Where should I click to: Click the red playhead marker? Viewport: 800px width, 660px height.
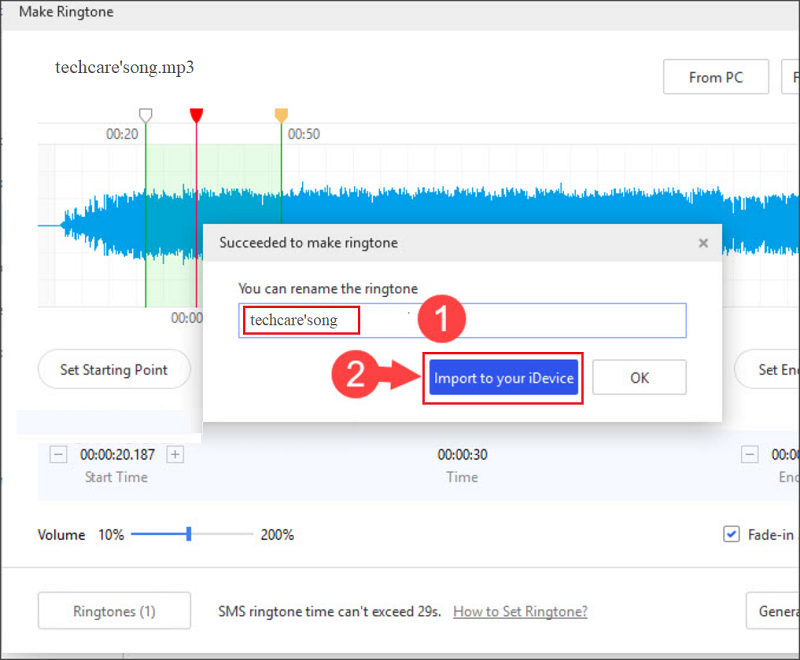point(196,116)
